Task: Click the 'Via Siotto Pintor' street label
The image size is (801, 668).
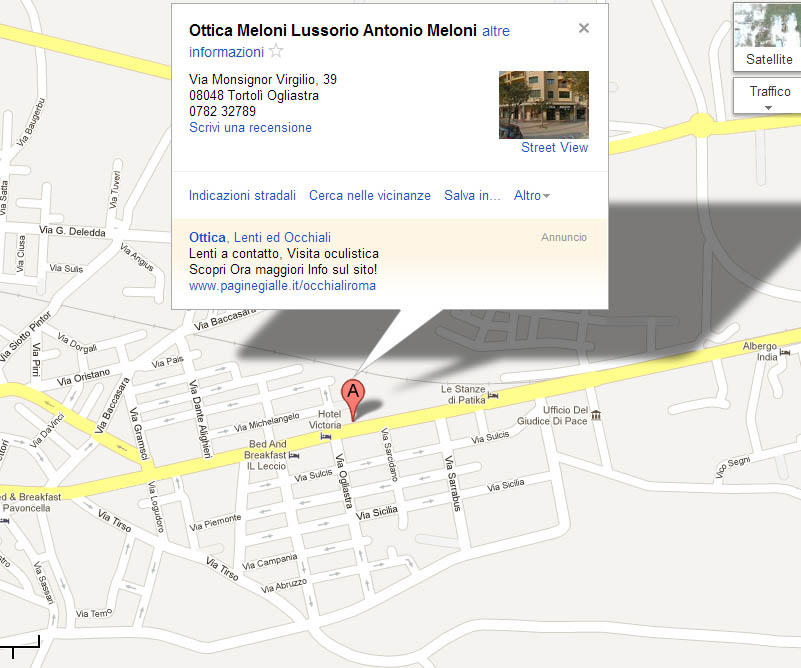Action: [x=26, y=337]
